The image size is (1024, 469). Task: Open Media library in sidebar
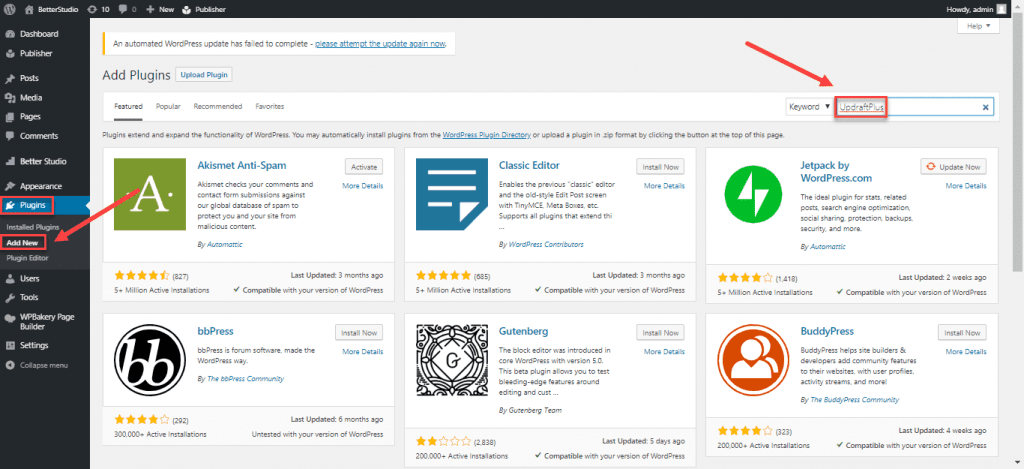[31, 97]
